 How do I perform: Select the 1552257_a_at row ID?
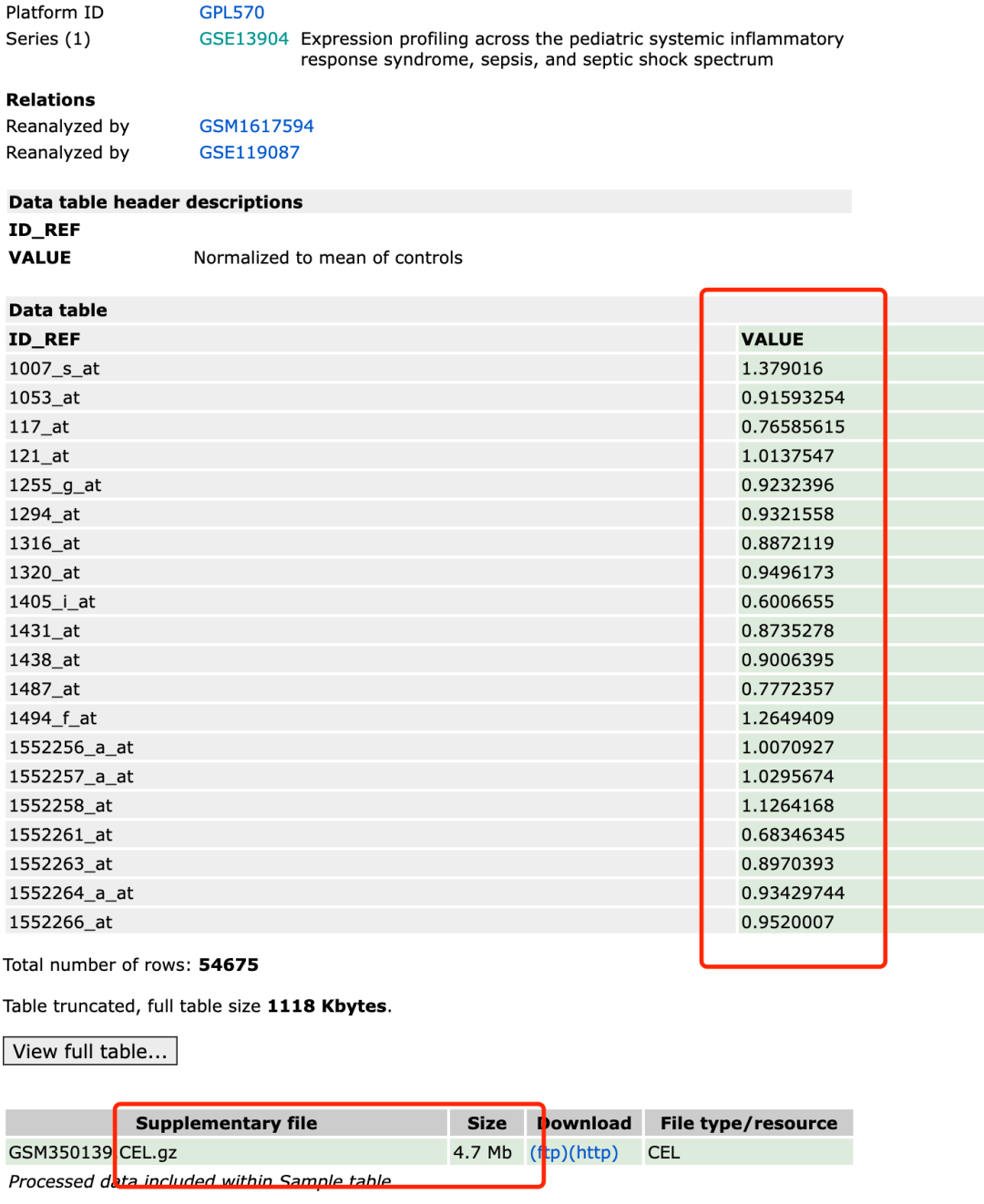(72, 777)
